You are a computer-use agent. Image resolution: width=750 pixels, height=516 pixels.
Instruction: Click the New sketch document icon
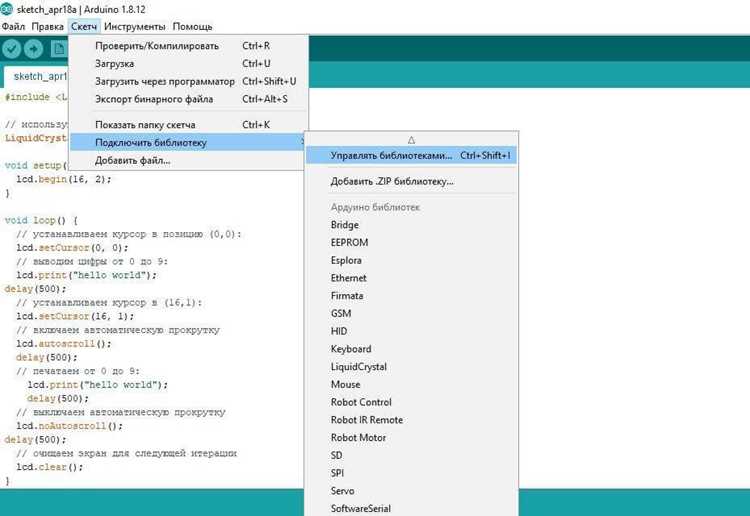[59, 49]
